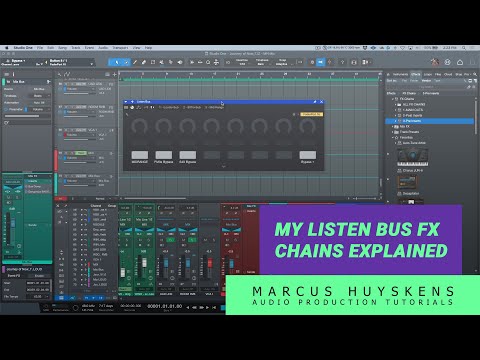
Task: Open the File menu
Action: click(x=40, y=48)
